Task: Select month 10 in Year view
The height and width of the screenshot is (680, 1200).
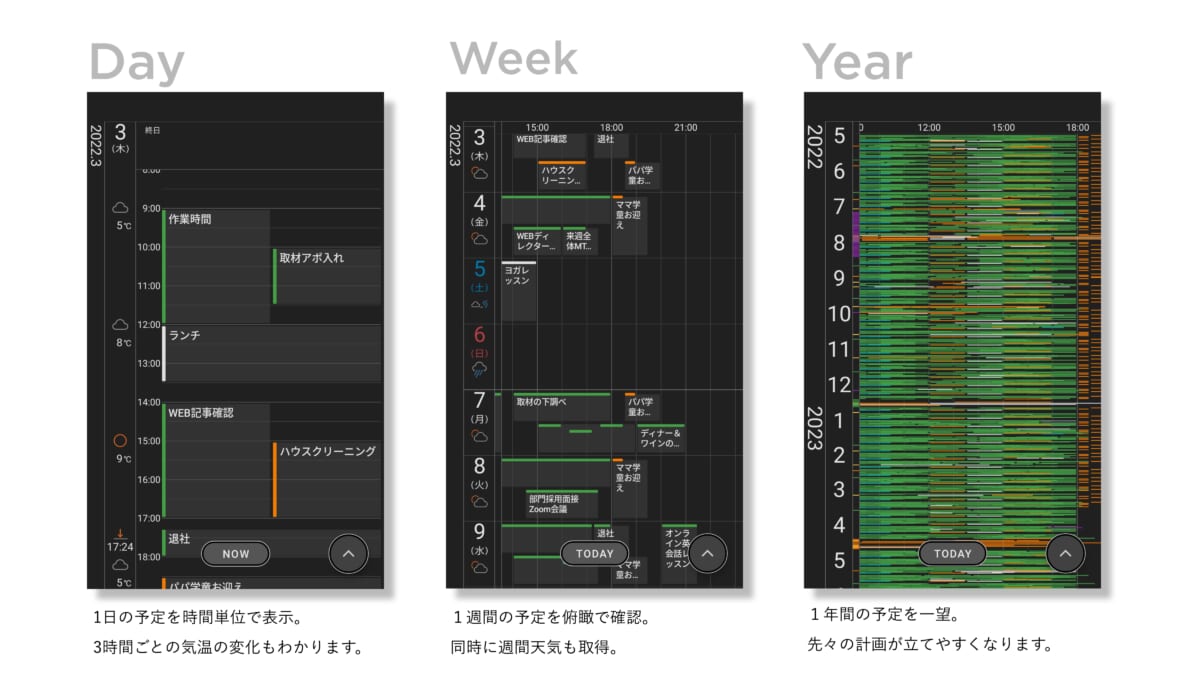Action: click(839, 314)
